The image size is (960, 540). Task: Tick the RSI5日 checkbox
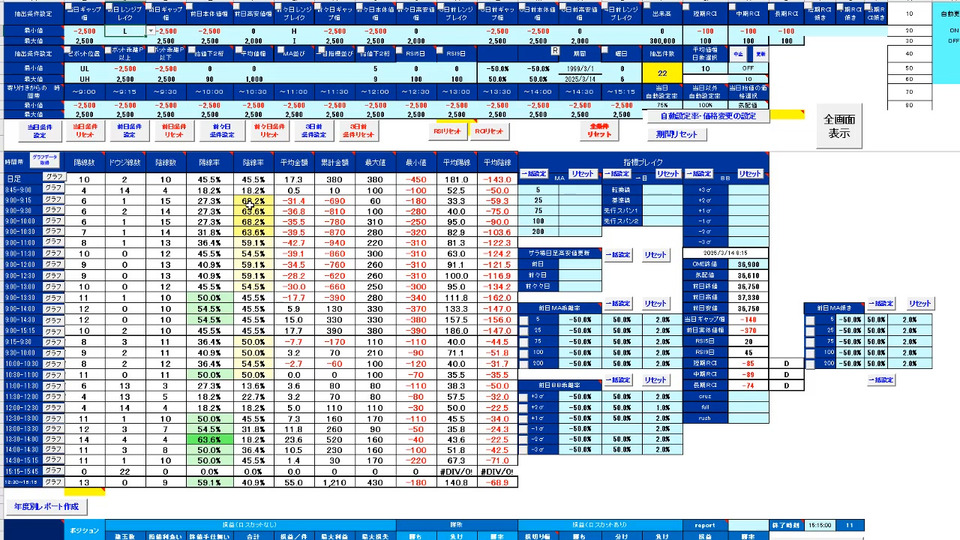tap(399, 50)
